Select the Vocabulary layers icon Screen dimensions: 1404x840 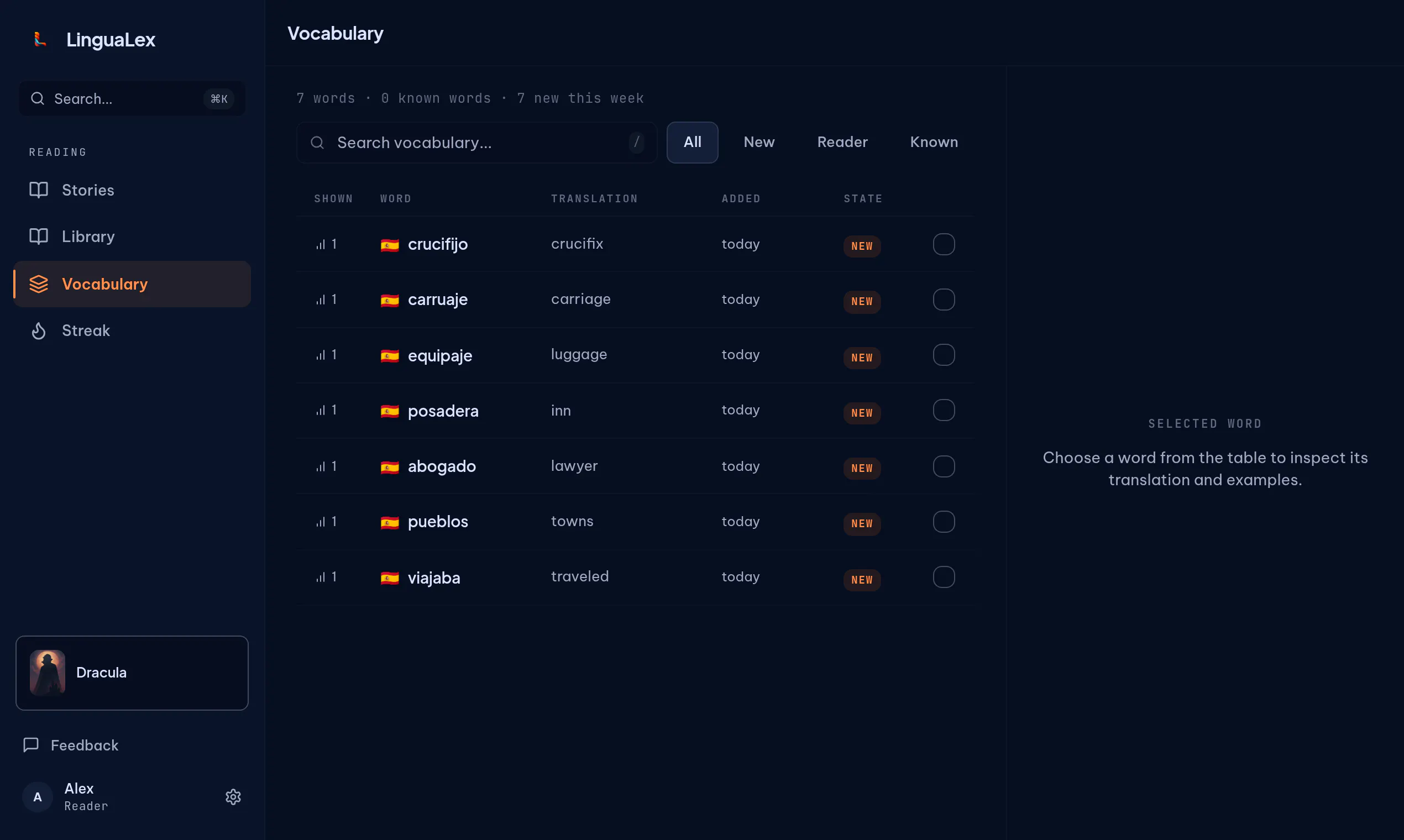tap(39, 283)
